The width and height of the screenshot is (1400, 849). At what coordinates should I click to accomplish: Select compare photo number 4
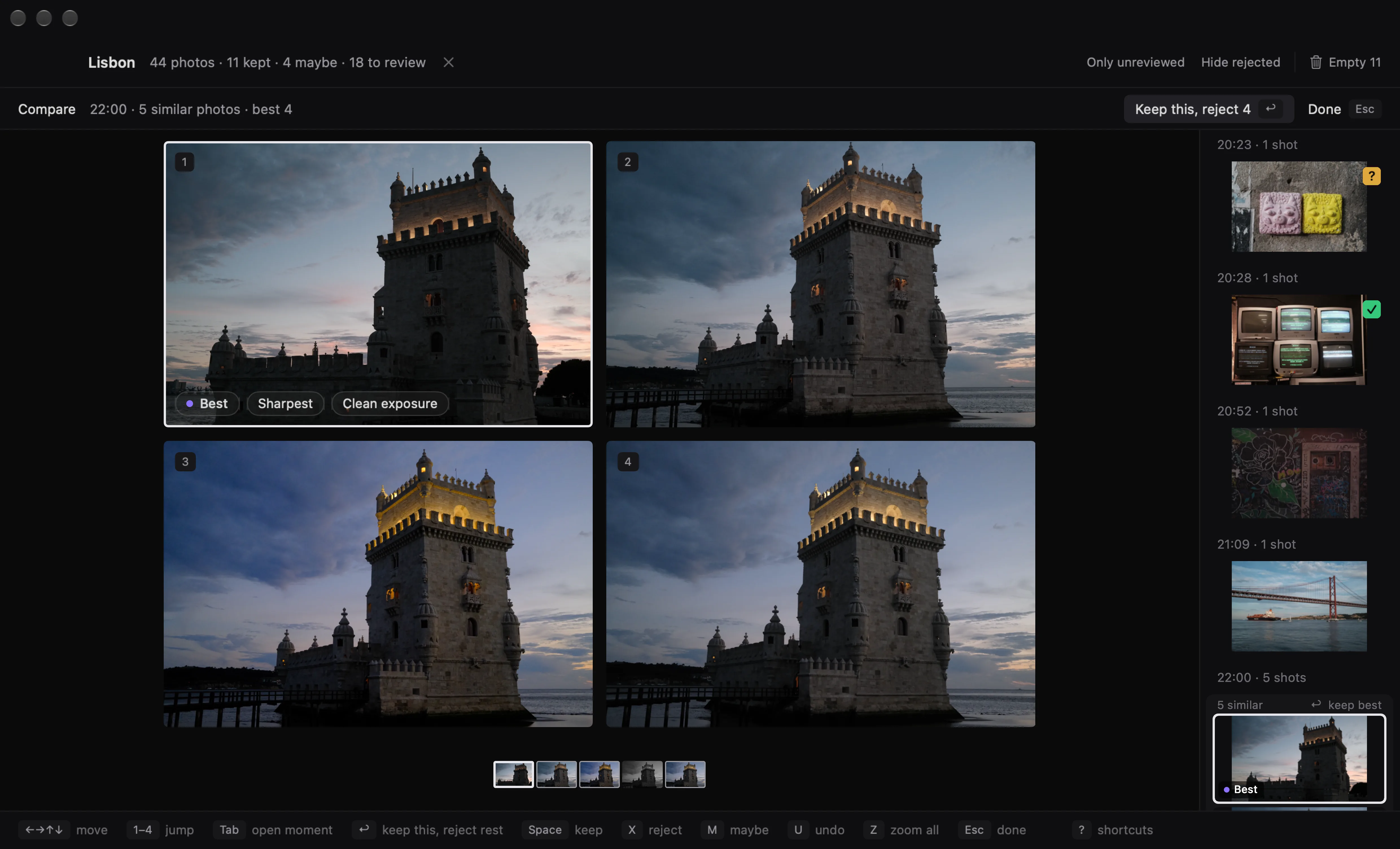[821, 584]
